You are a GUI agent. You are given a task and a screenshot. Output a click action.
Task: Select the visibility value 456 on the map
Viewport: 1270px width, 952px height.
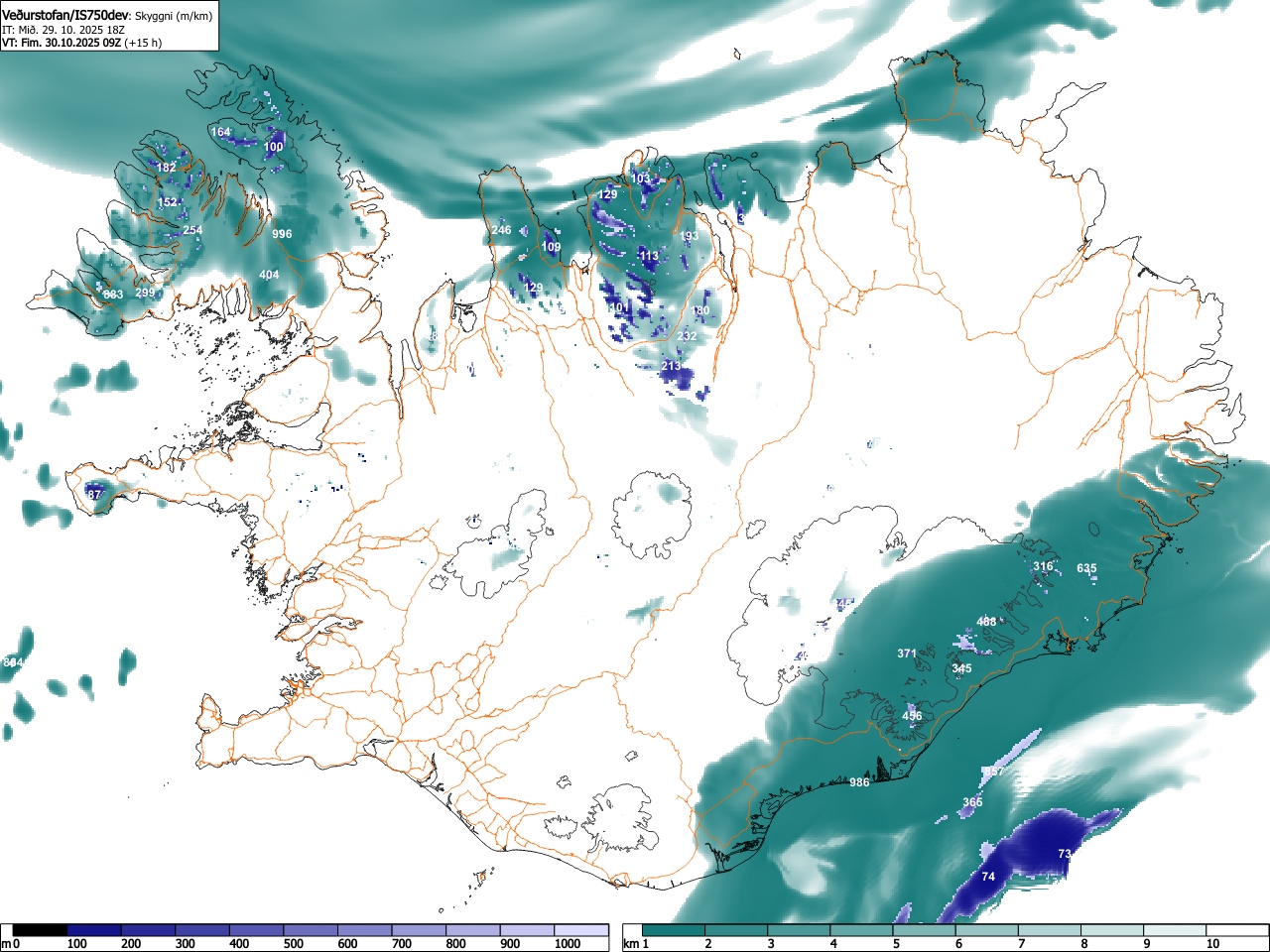pyautogui.click(x=913, y=716)
